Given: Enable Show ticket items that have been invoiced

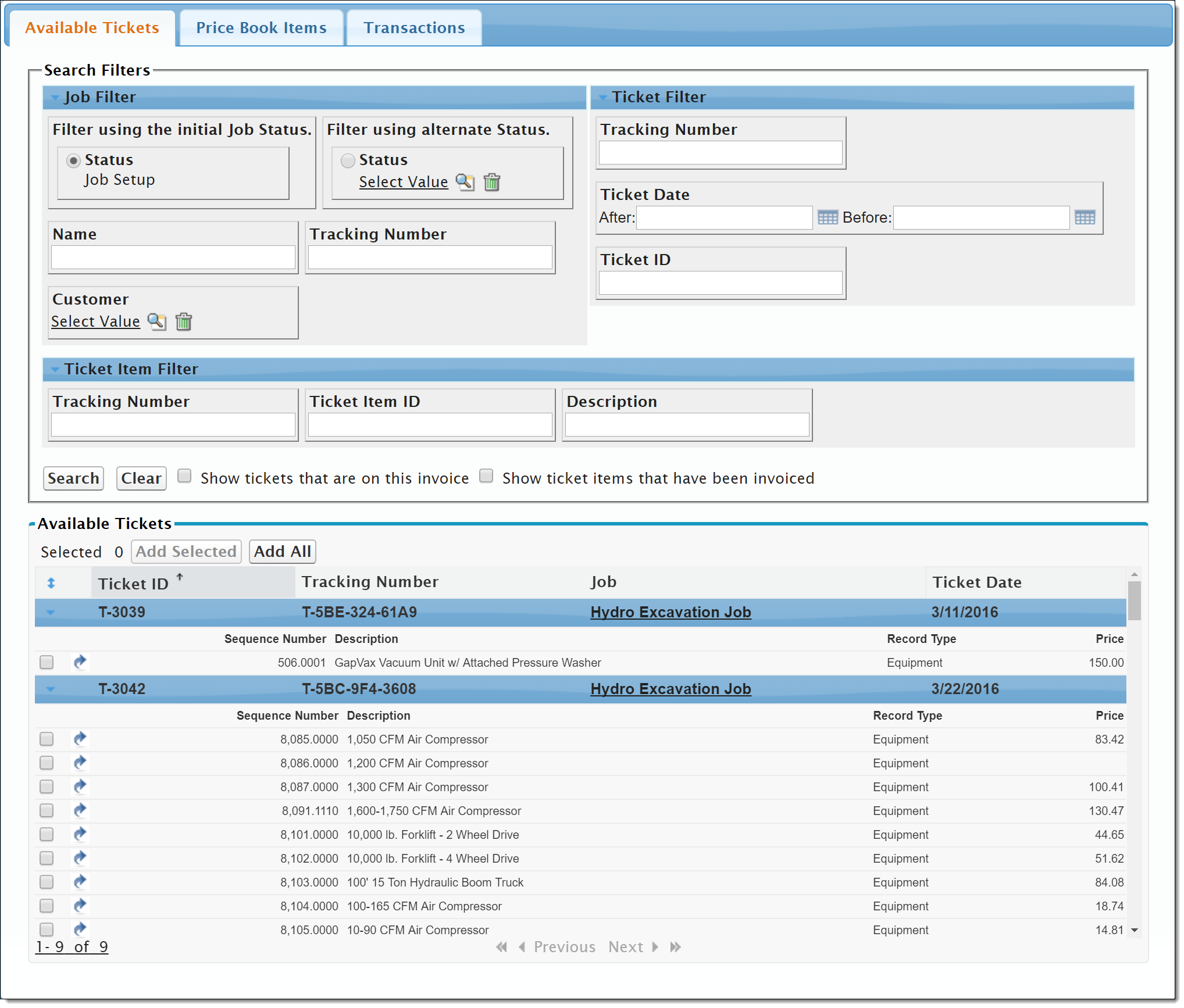Looking at the screenshot, I should (x=486, y=476).
